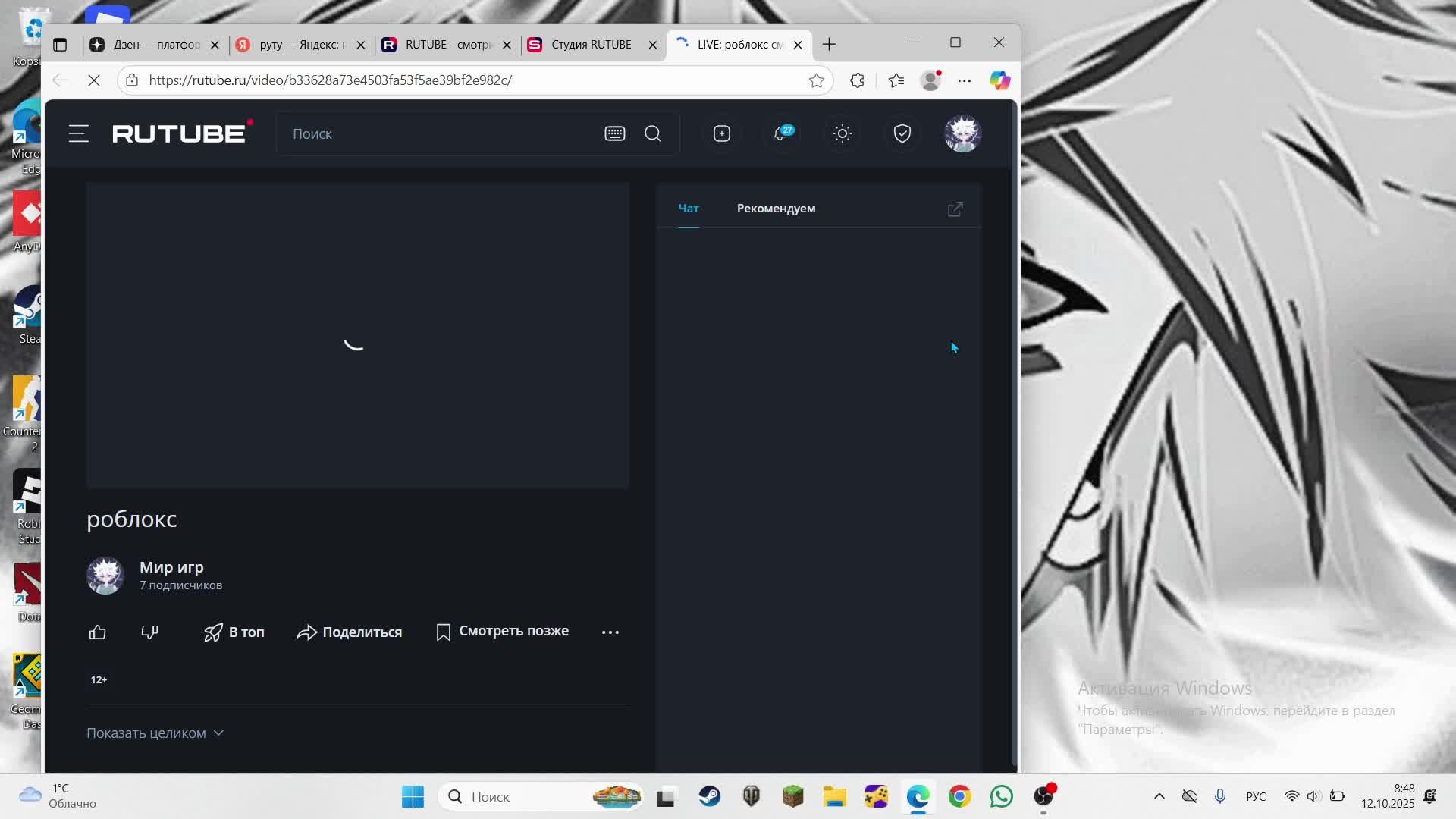Toggle the light/dark theme sun icon
The height and width of the screenshot is (819, 1456).
pyautogui.click(x=842, y=134)
